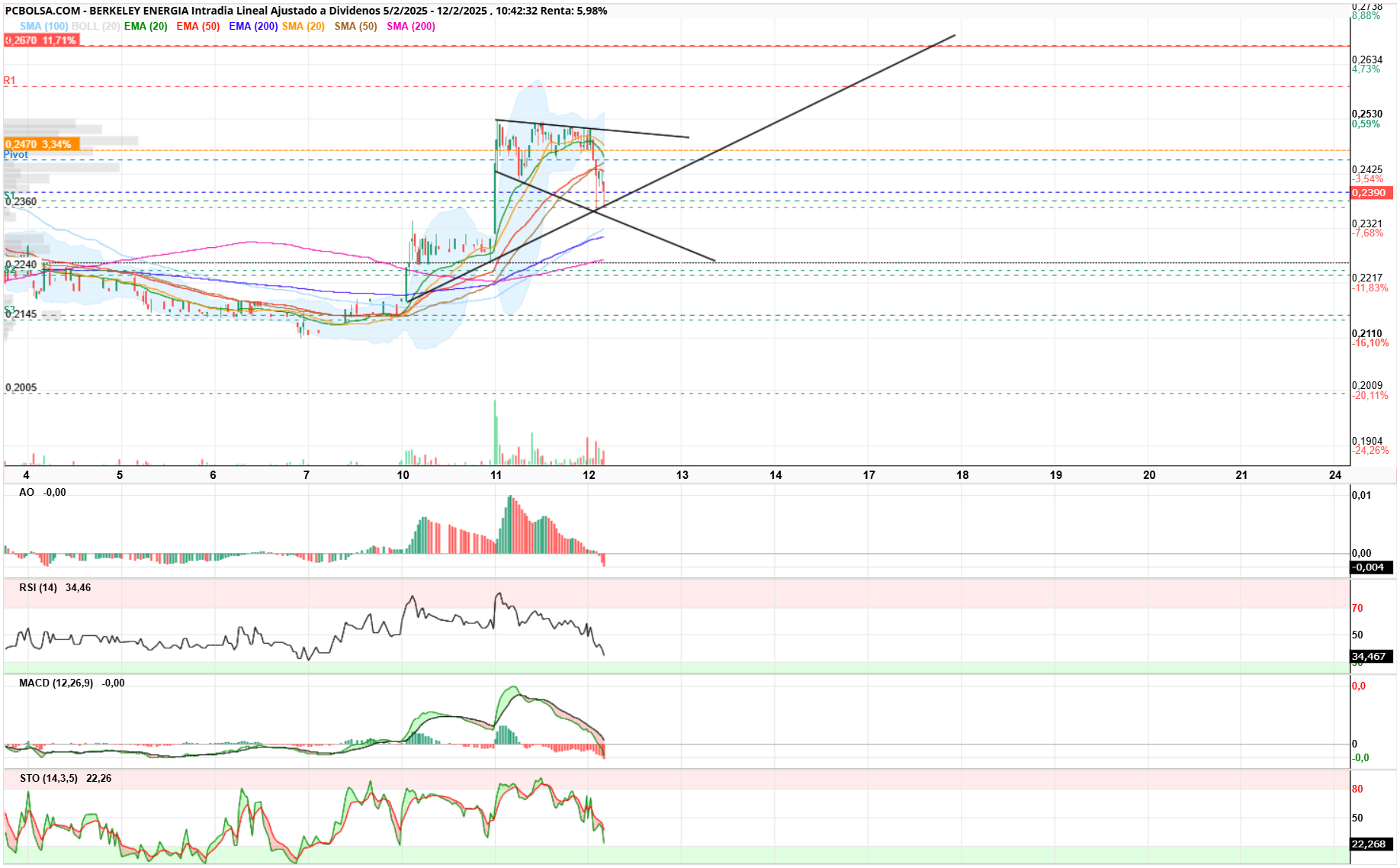This screenshot has height=868, width=1400.
Task: Click date 20 on the time axis
Action: coord(1149,475)
